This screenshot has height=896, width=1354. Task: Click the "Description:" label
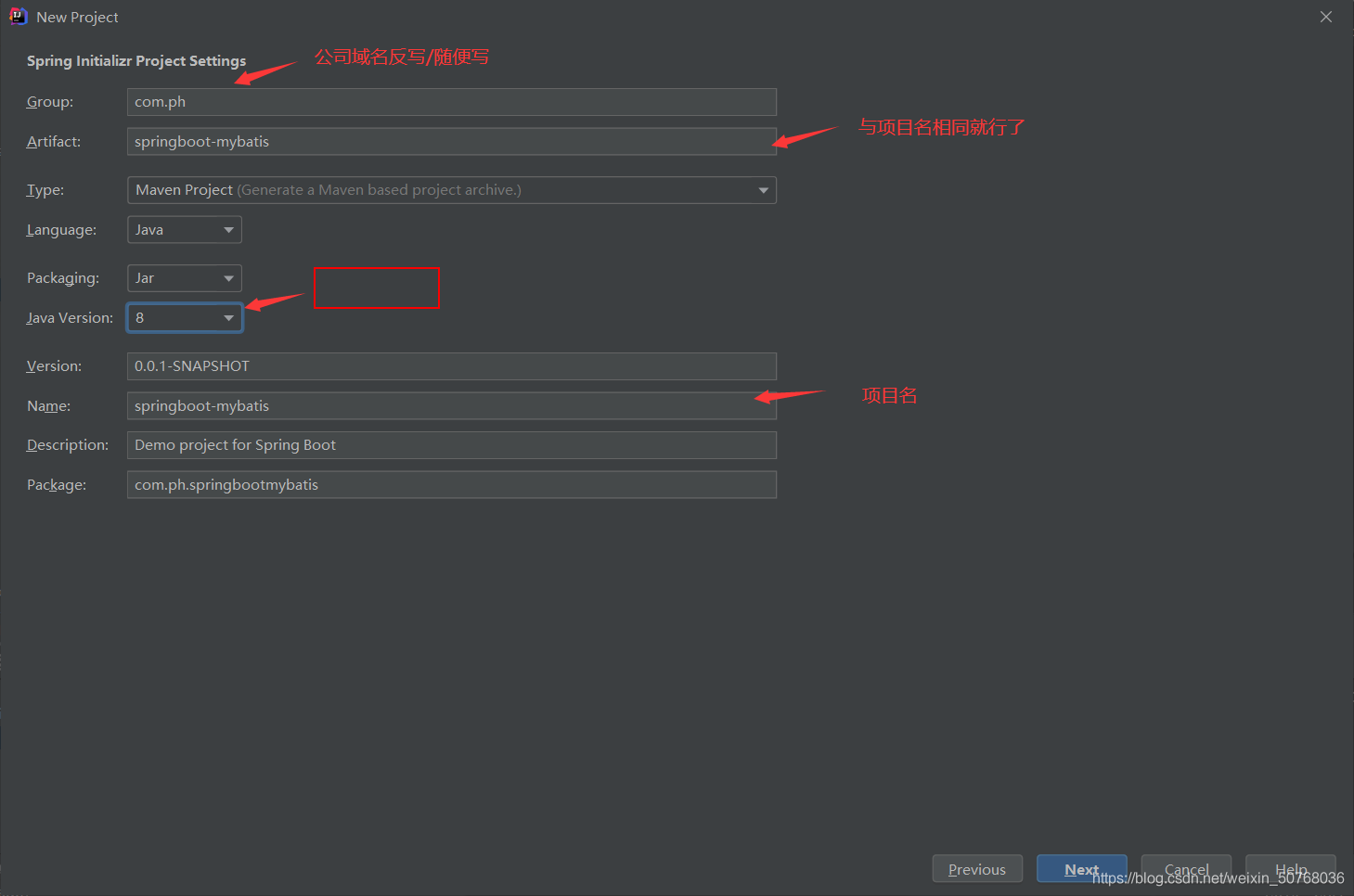click(x=68, y=445)
